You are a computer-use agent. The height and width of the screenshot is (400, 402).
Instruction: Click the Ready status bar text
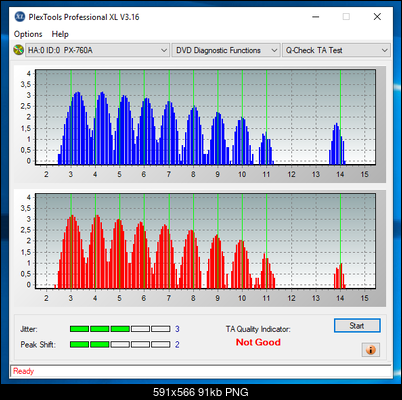tap(23, 371)
